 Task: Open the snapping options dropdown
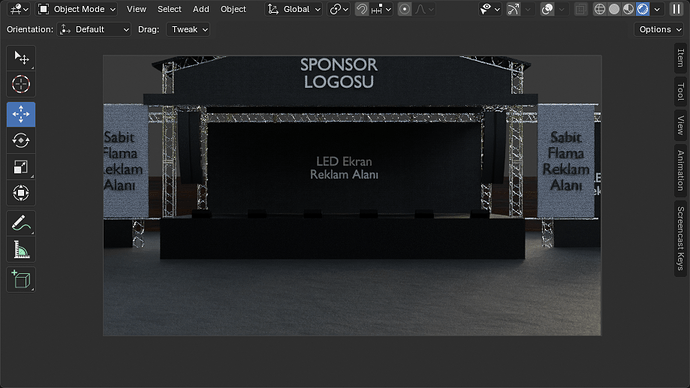click(381, 9)
